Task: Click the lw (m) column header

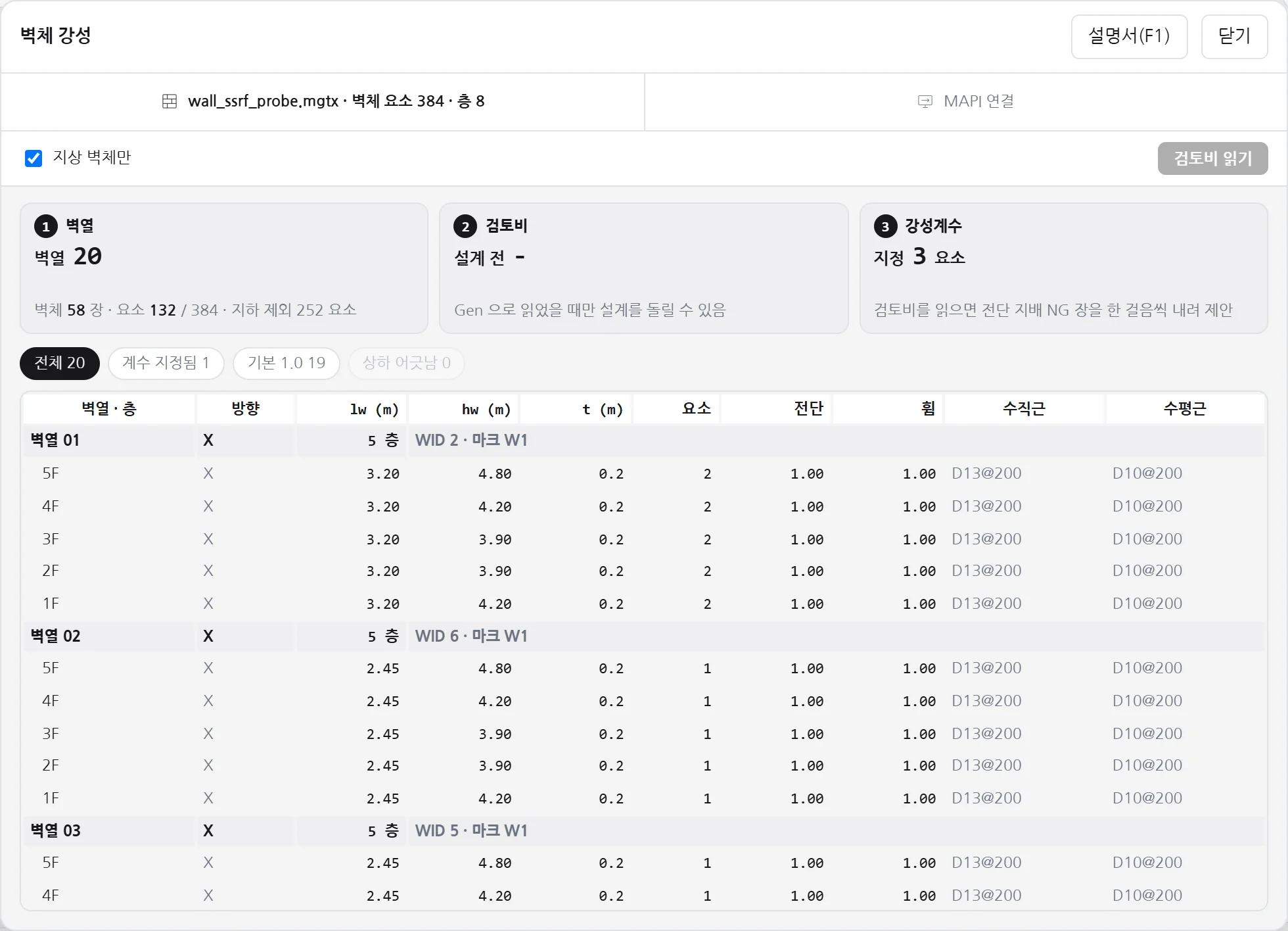Action: click(352, 409)
